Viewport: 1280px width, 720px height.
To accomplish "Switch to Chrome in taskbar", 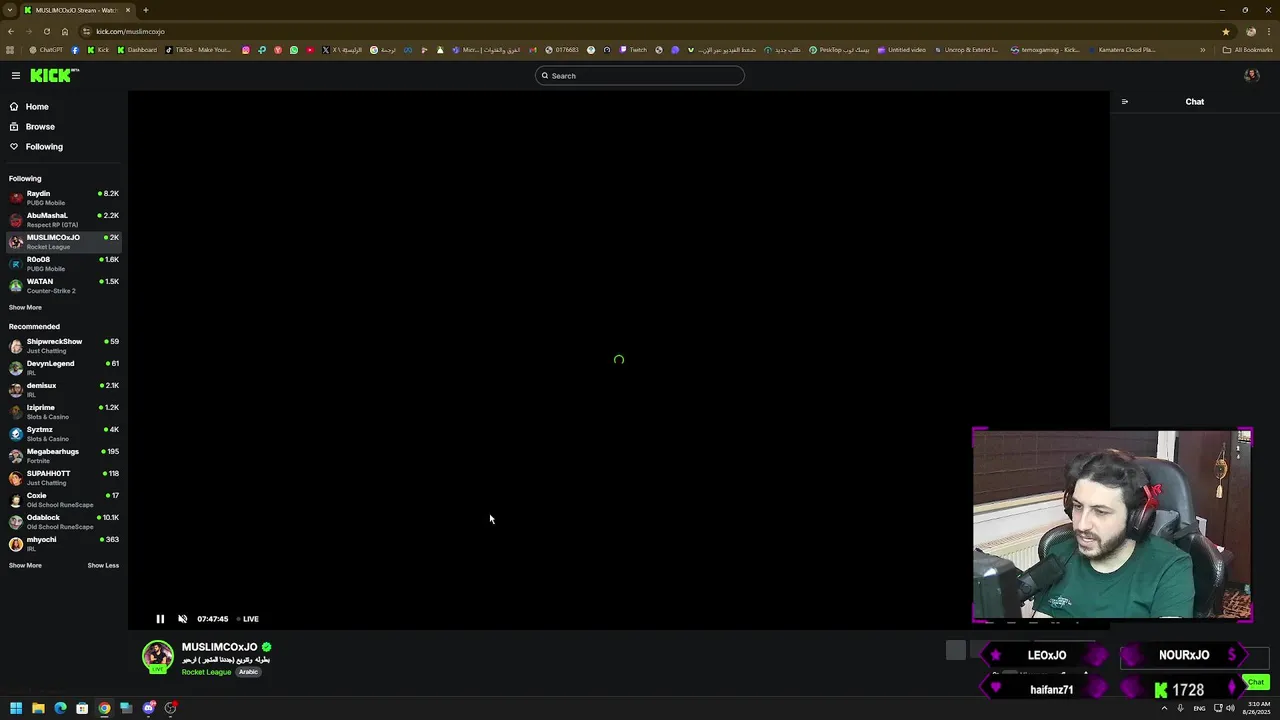I will 104,708.
